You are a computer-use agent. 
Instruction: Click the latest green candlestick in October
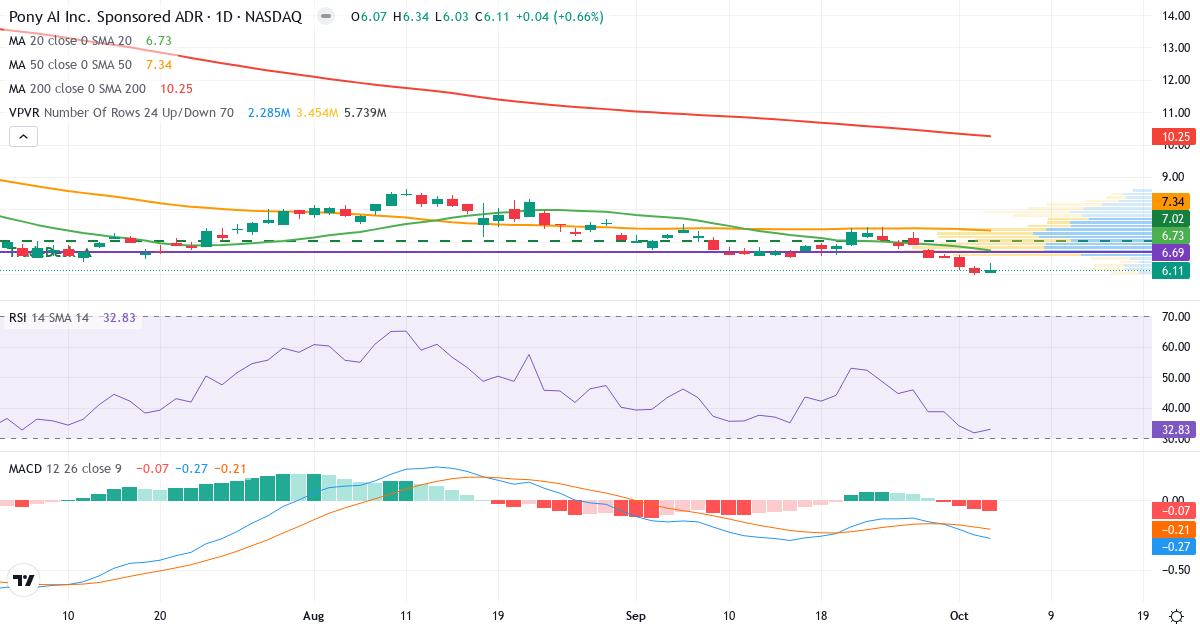[990, 269]
